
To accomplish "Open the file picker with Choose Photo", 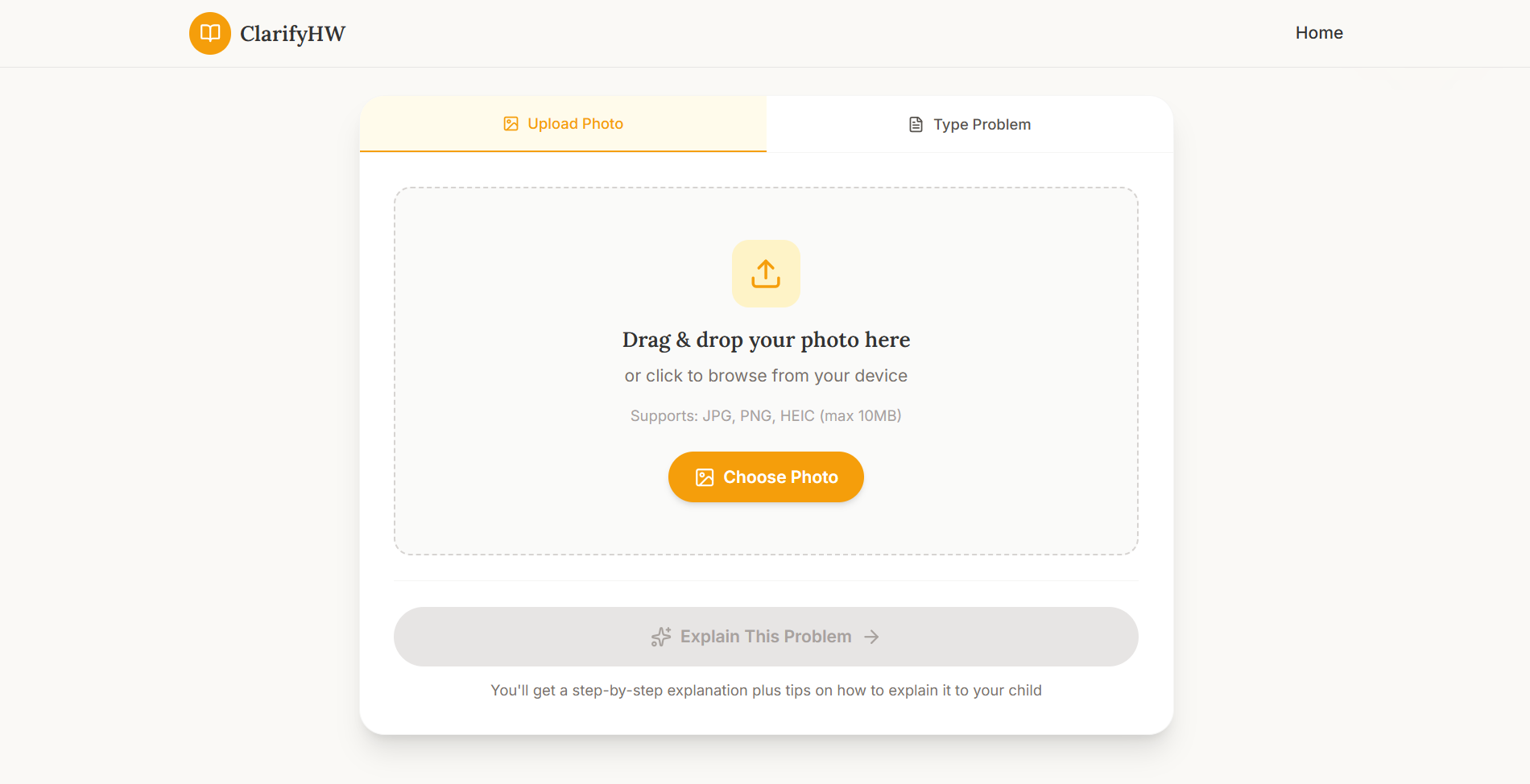I will click(766, 477).
